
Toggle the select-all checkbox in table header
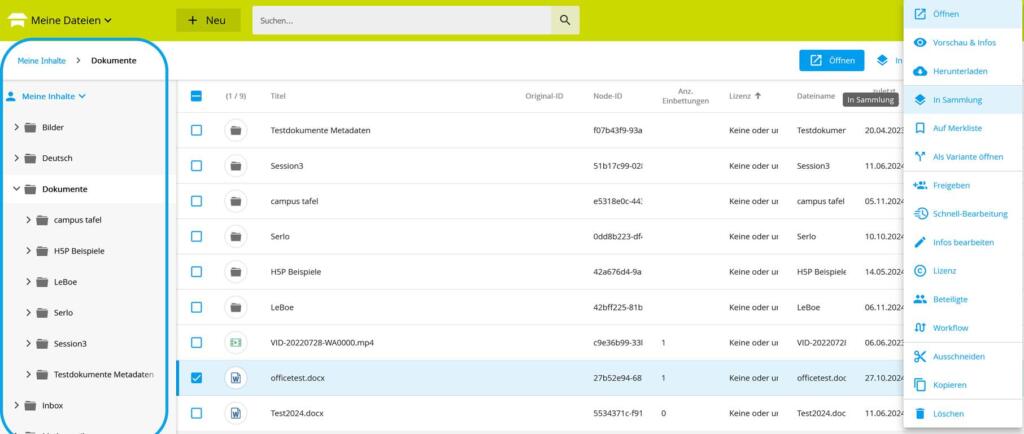pyautogui.click(x=197, y=96)
